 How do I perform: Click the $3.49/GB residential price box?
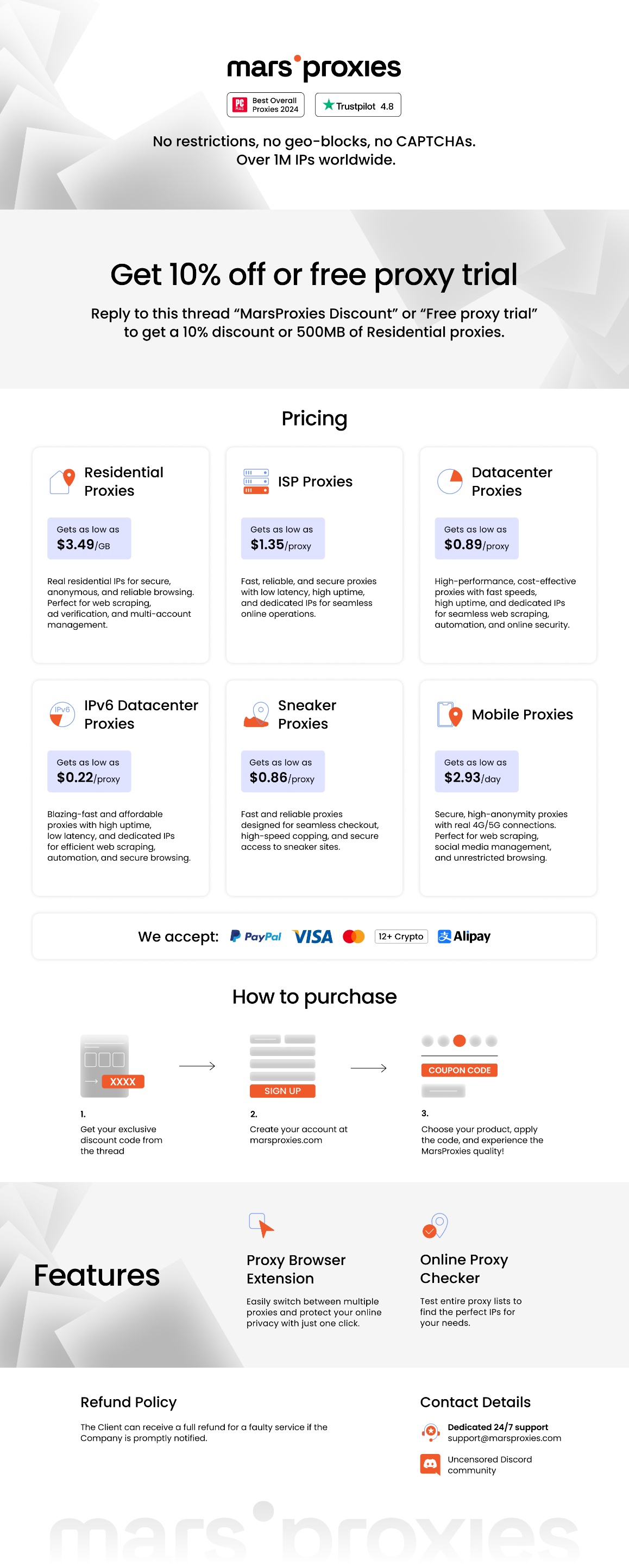pyautogui.click(x=89, y=538)
